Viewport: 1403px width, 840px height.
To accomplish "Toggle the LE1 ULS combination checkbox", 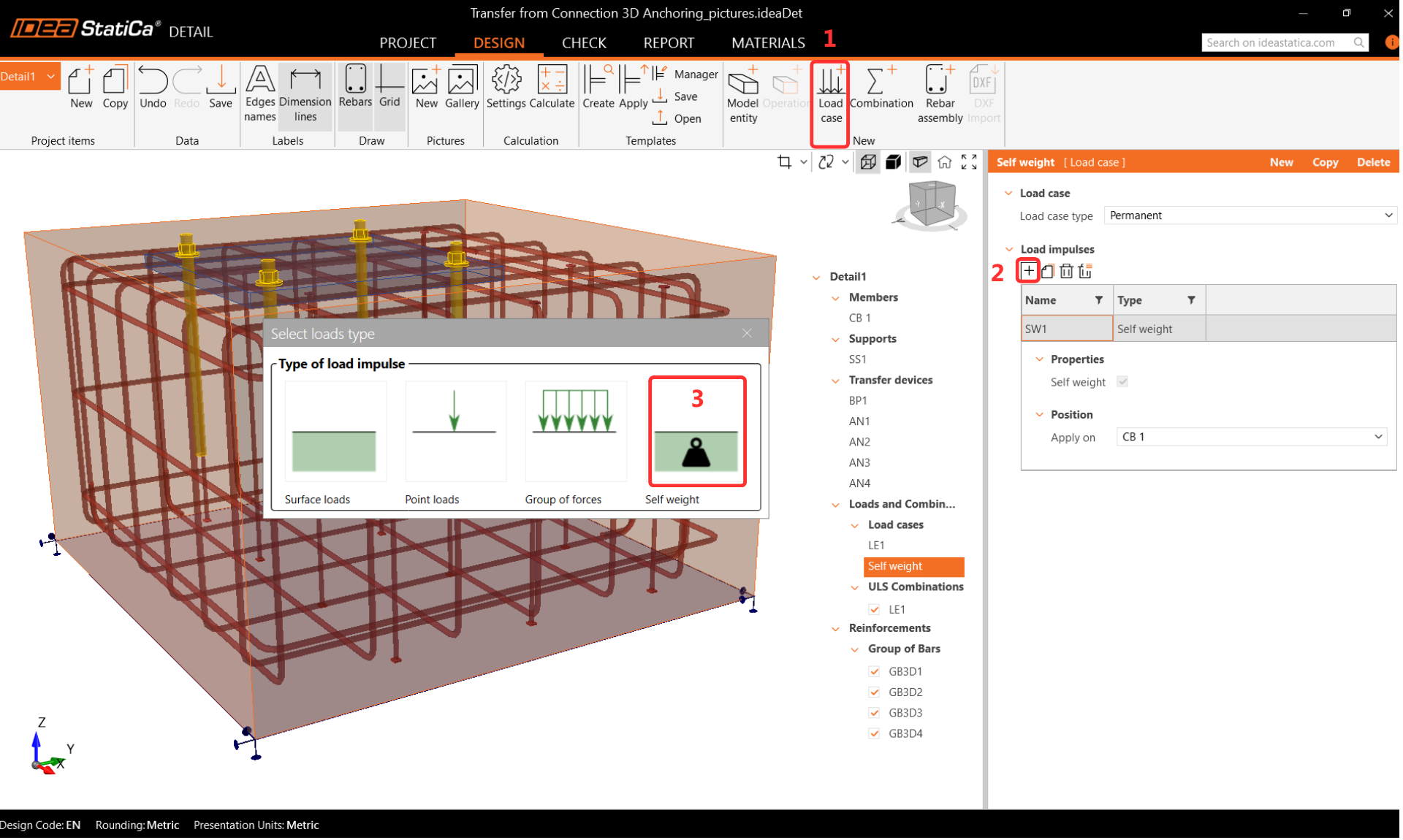I will coord(874,609).
